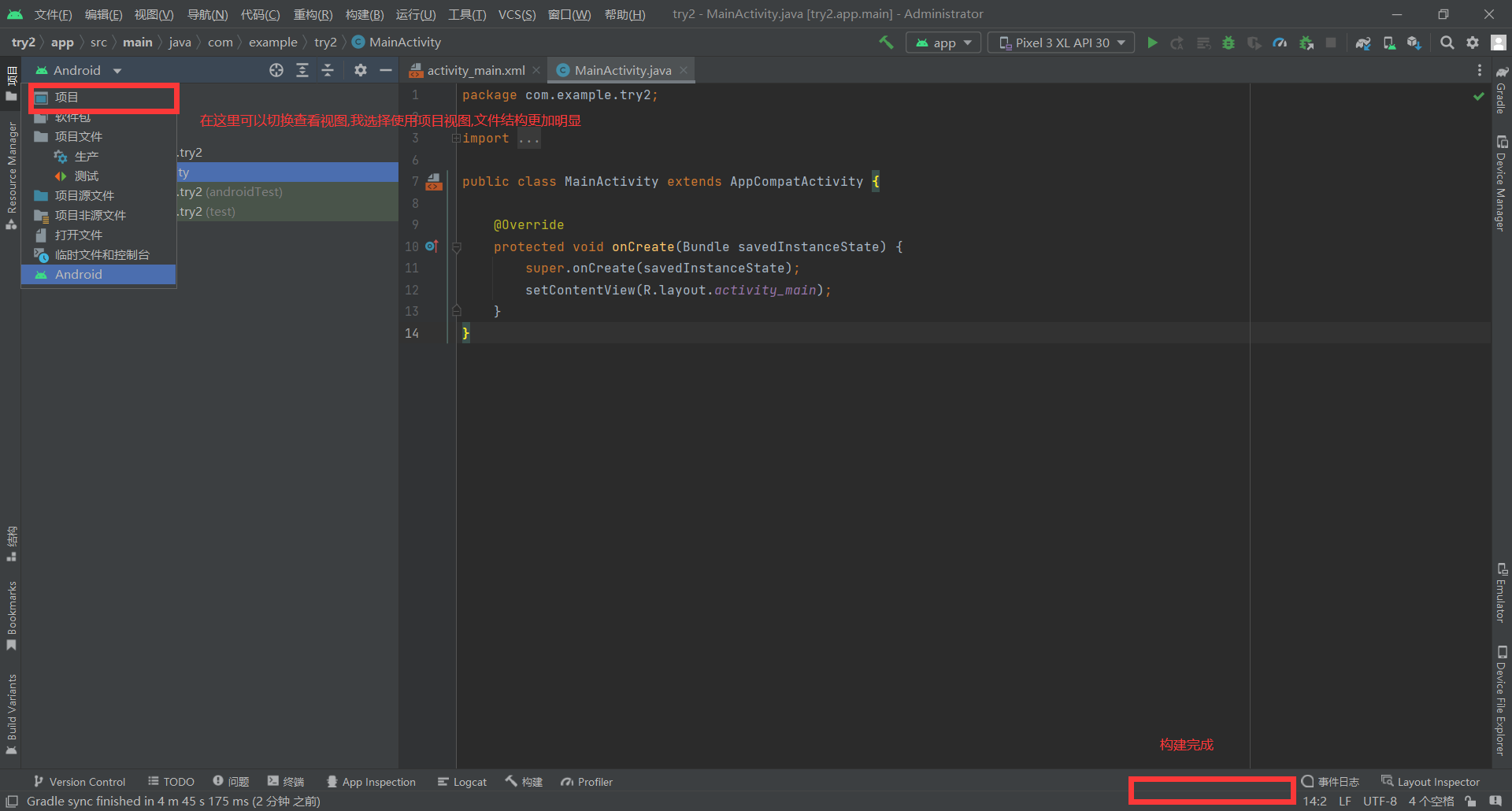Image resolution: width=1512 pixels, height=811 pixels.
Task: Open Search Everywhere magnifier
Action: tap(1447, 43)
